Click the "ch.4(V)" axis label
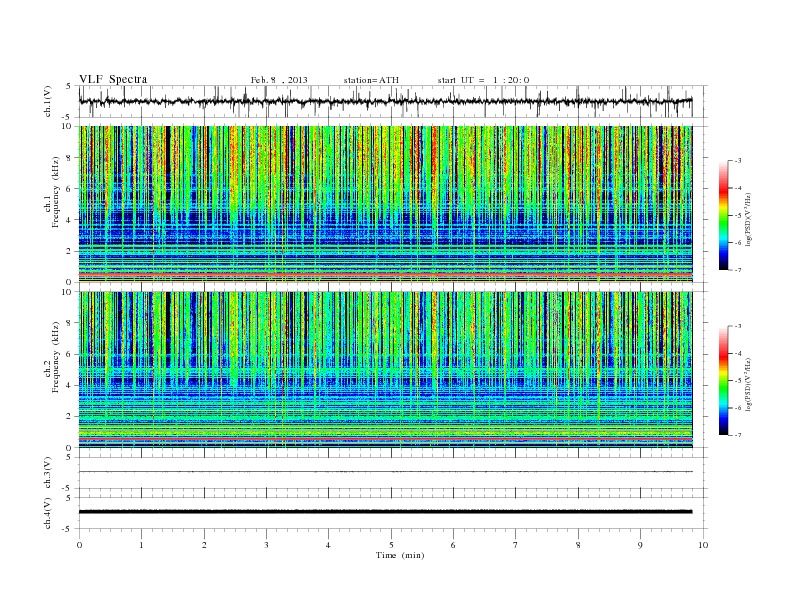This screenshot has height=612, width=792. click(x=47, y=513)
